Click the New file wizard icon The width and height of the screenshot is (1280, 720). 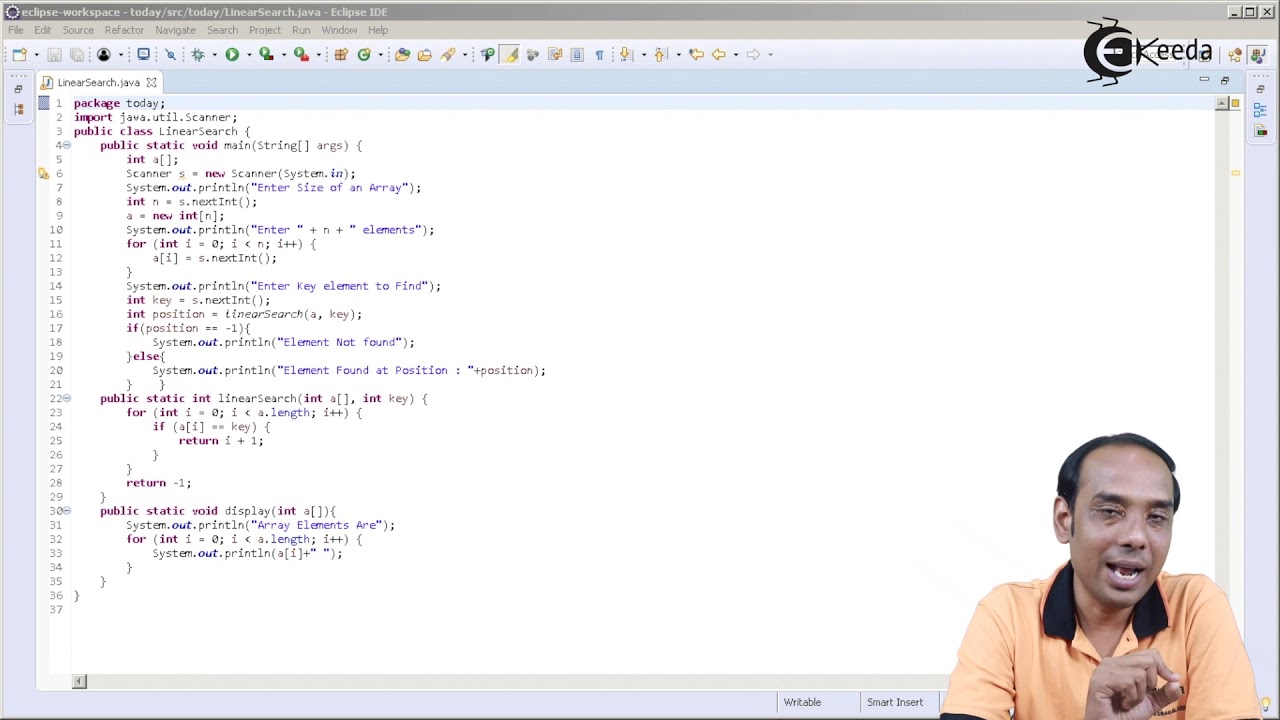point(19,55)
